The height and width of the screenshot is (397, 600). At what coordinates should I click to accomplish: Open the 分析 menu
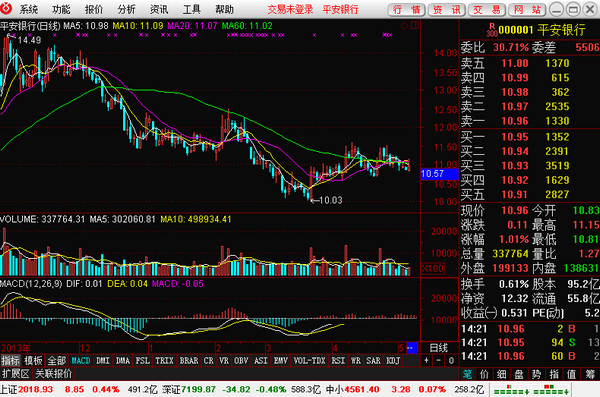(x=127, y=9)
